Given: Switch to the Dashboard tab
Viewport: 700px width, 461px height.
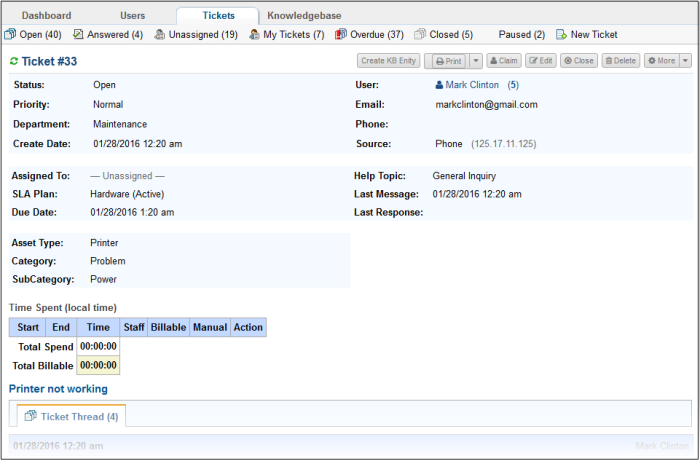Looking at the screenshot, I should (47, 16).
